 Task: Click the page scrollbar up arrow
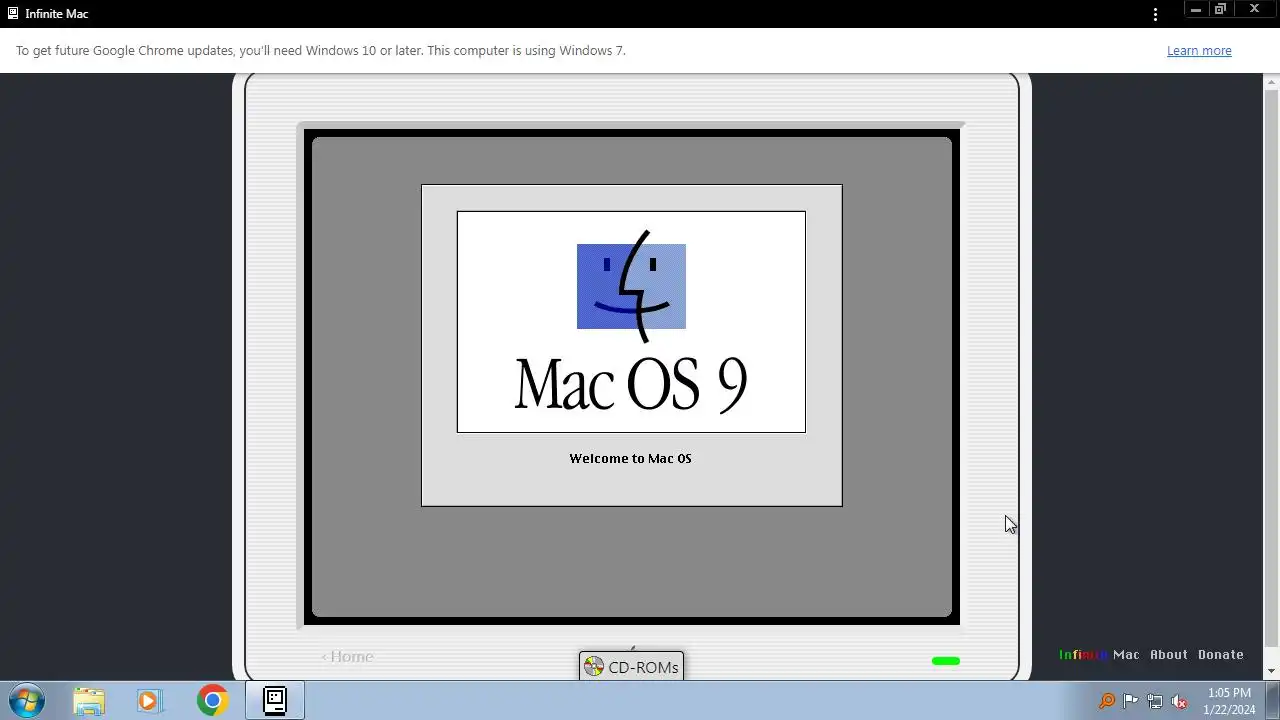click(1272, 81)
